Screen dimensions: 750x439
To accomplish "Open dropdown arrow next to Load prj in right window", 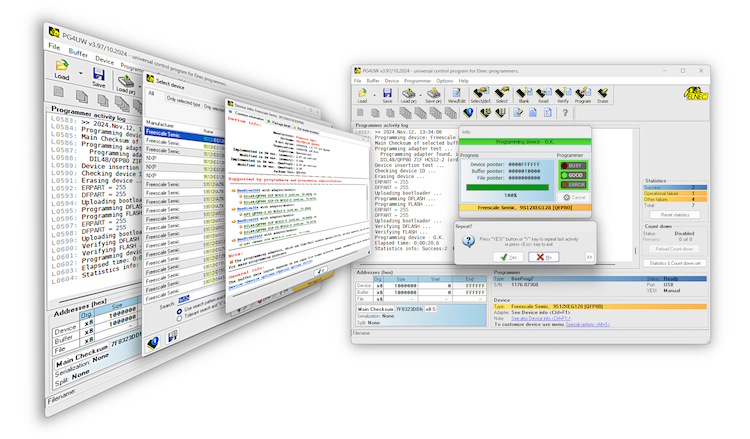I will 420,95.
